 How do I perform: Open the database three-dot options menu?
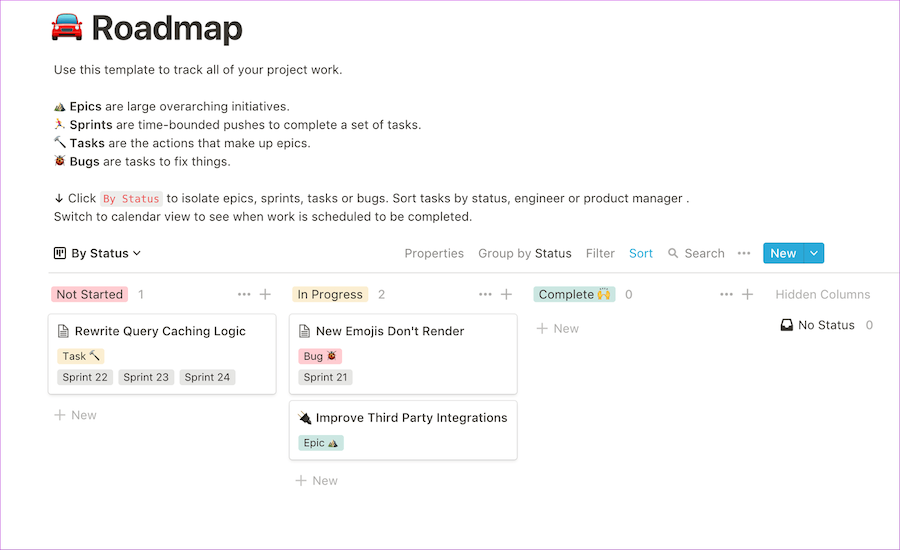click(744, 253)
